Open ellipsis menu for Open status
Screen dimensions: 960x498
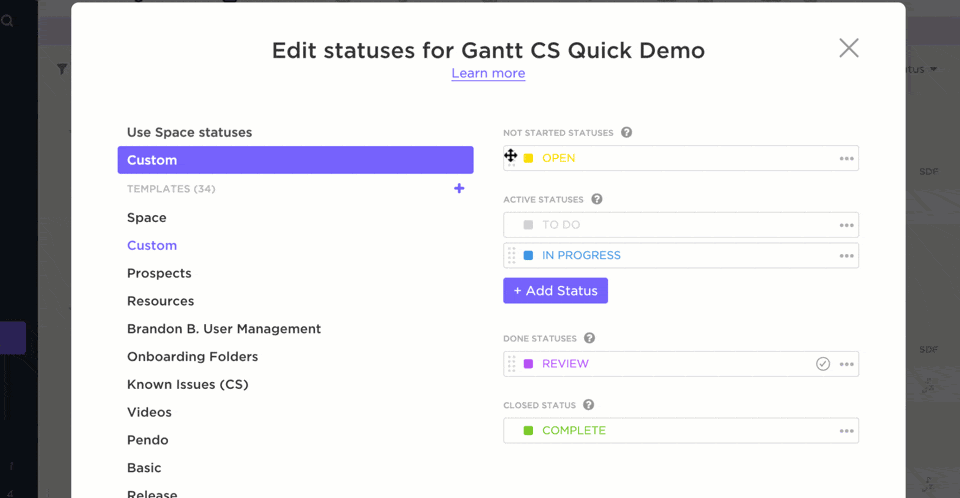point(847,158)
